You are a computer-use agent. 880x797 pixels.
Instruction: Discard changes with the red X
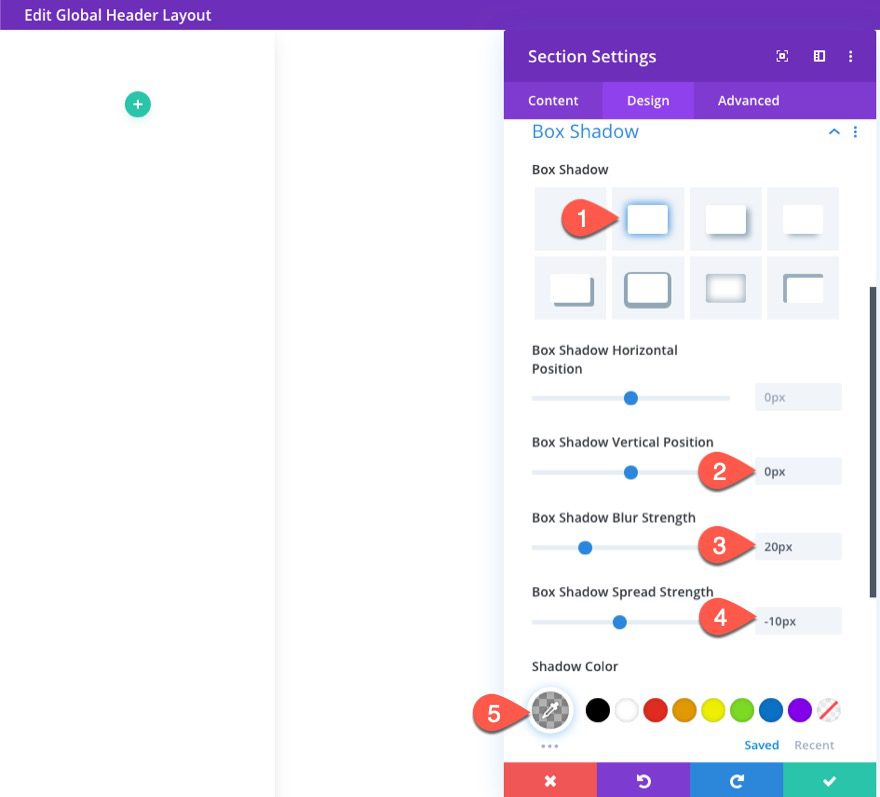coord(548,780)
